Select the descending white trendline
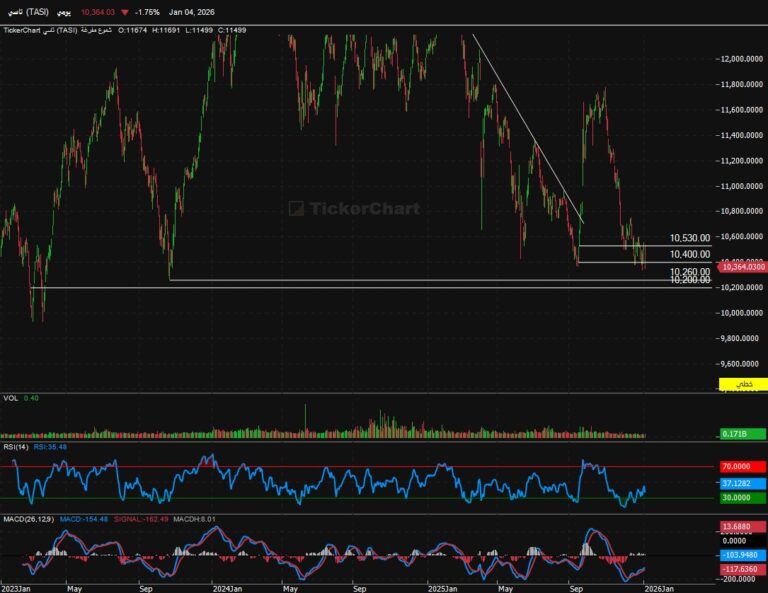The width and height of the screenshot is (768, 593). pos(527,128)
